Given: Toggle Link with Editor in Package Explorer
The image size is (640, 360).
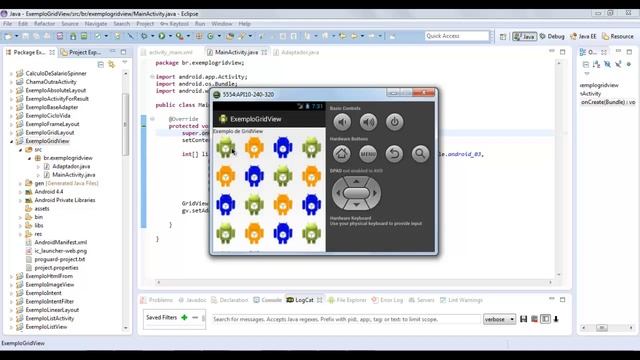Looking at the screenshot, I should [111, 64].
